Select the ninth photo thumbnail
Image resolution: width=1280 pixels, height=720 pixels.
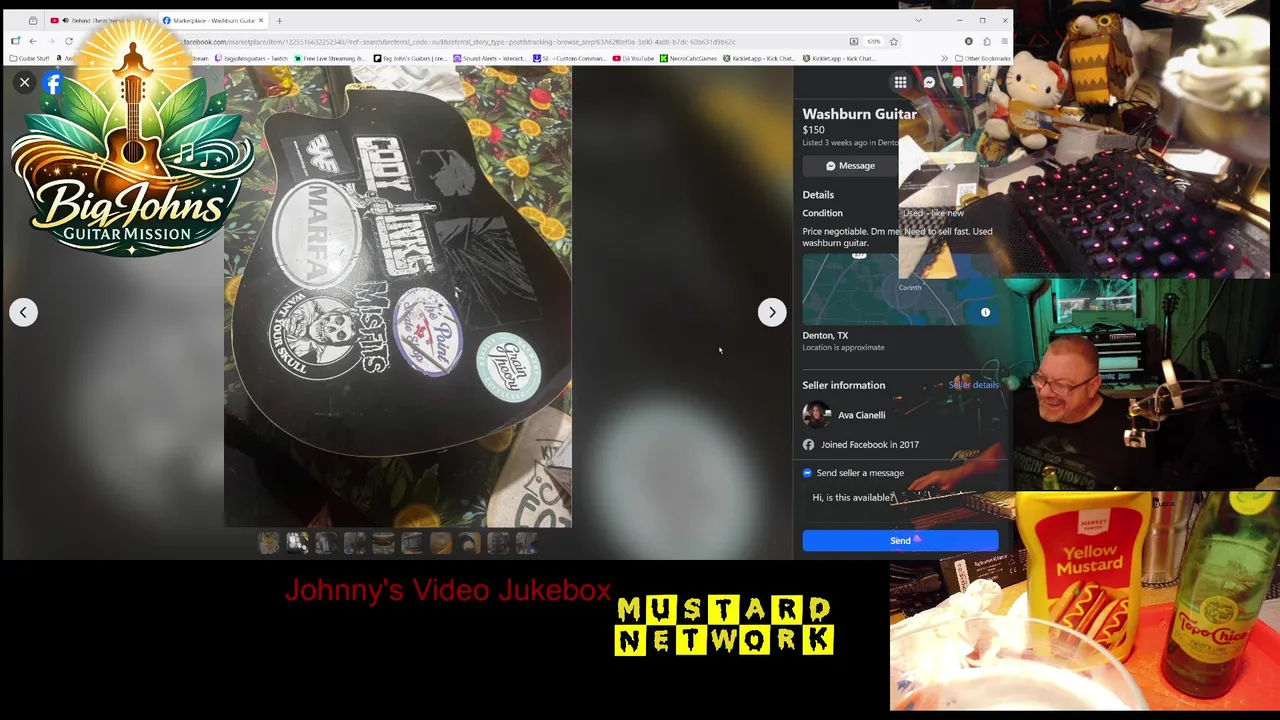pos(498,543)
